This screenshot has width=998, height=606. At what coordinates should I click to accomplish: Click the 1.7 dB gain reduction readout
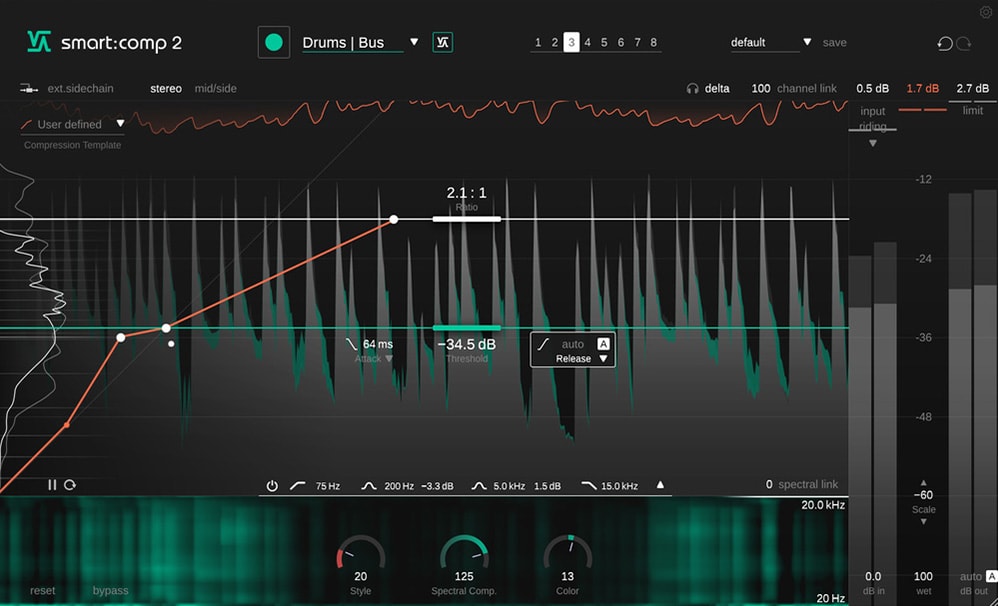(x=922, y=88)
